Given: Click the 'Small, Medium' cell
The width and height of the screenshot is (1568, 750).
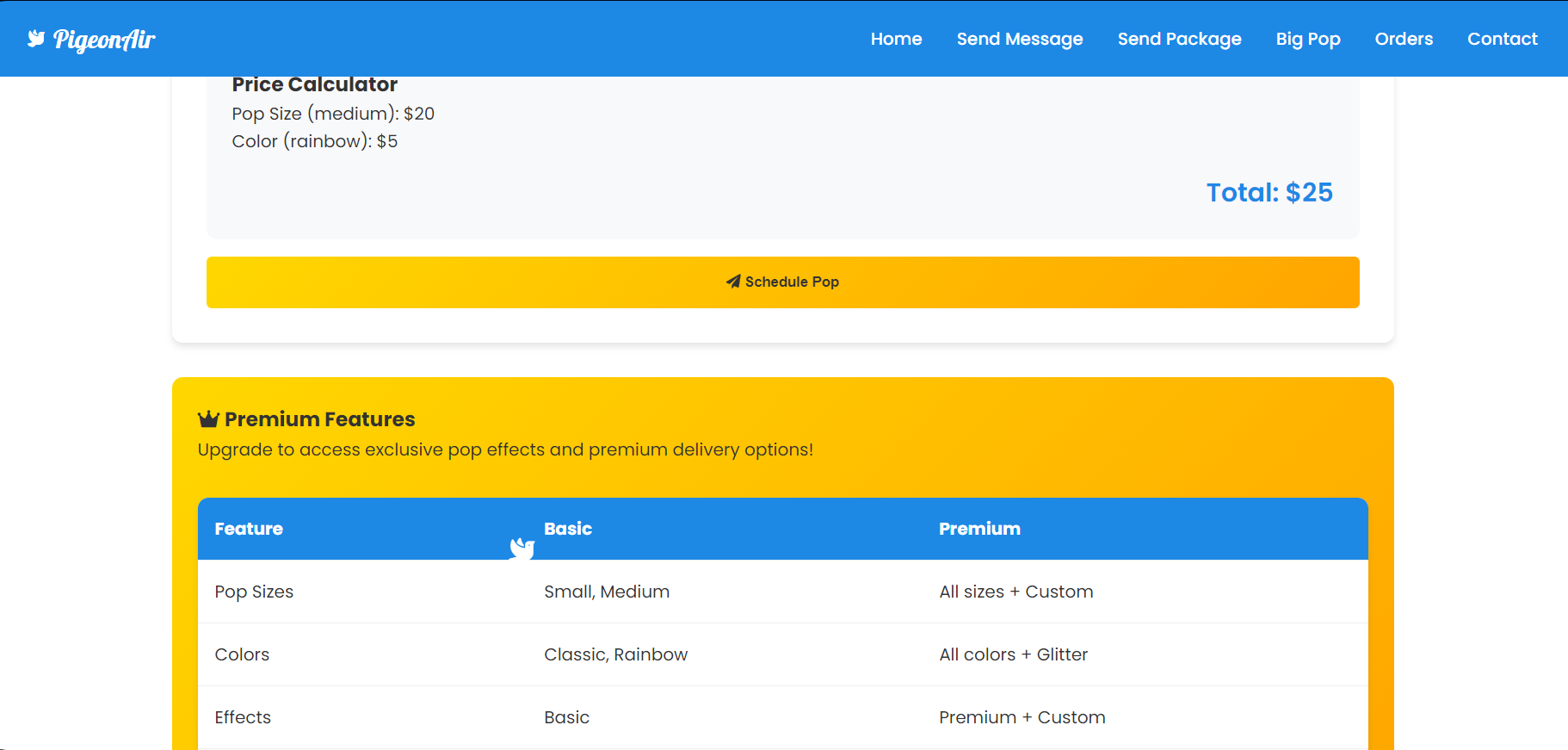Looking at the screenshot, I should [x=607, y=592].
